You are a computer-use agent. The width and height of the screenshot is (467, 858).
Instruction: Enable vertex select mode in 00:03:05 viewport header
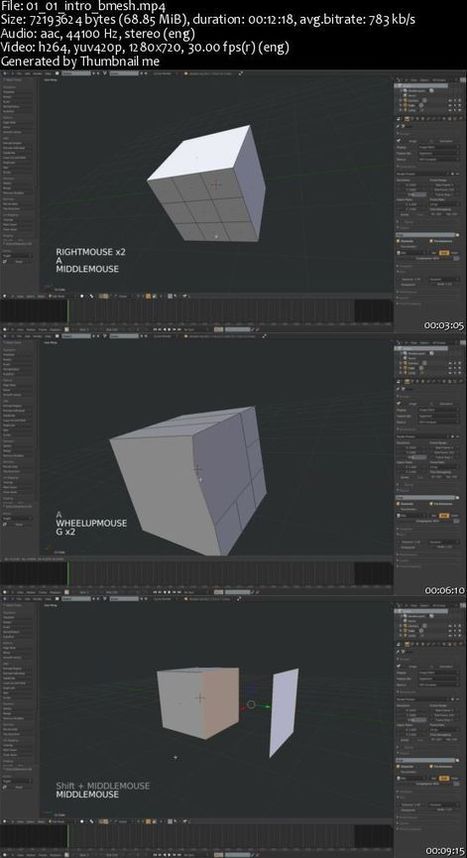(x=148, y=295)
